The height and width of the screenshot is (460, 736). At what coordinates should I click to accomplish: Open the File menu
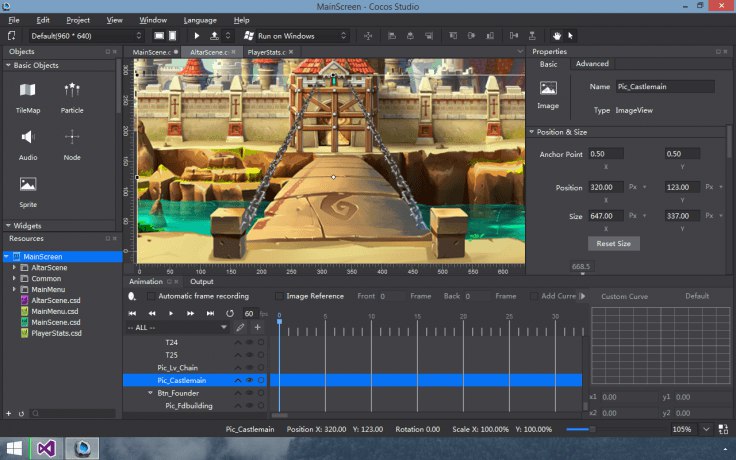click(x=14, y=20)
